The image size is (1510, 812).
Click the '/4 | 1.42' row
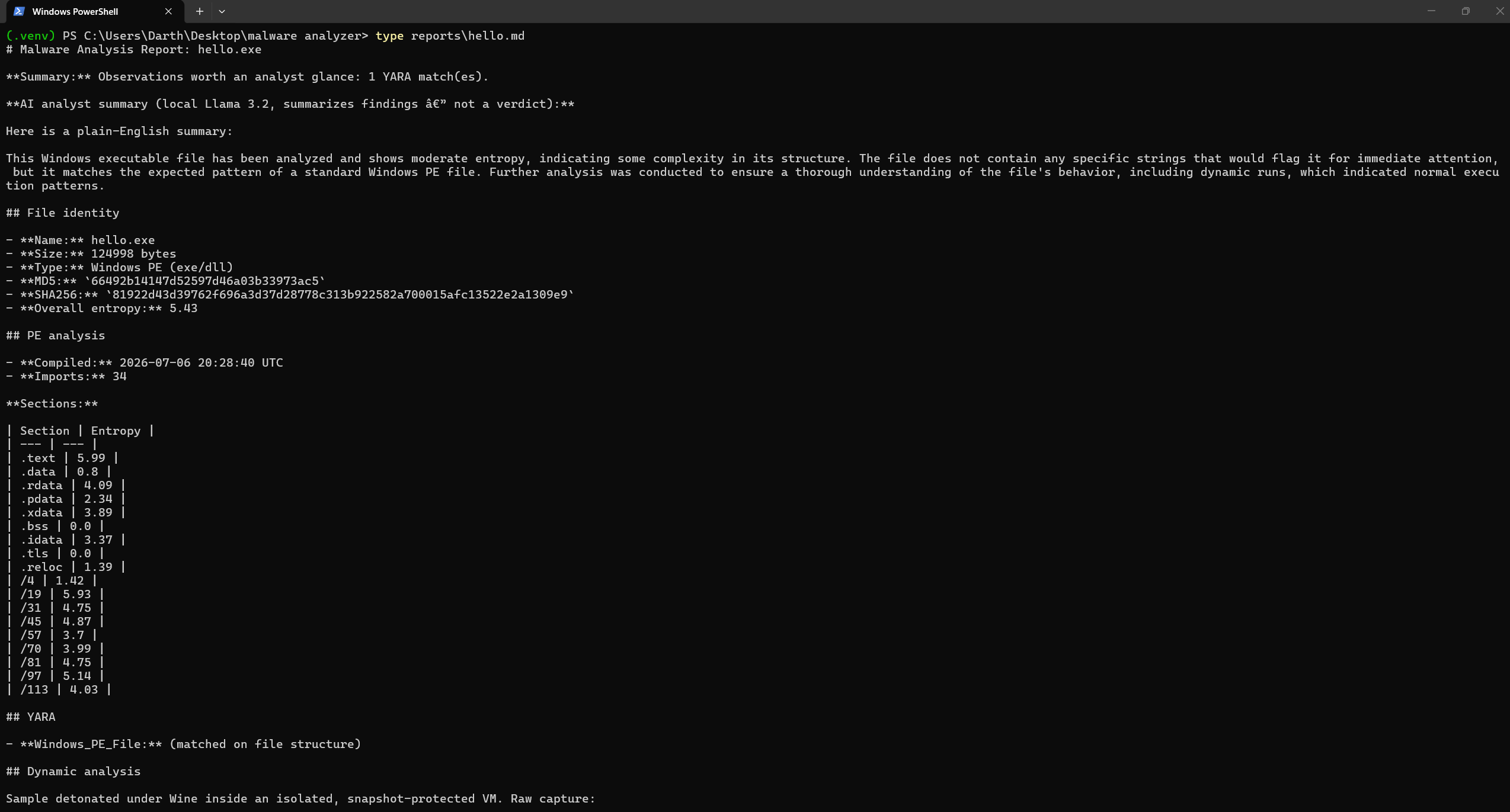tap(52, 581)
